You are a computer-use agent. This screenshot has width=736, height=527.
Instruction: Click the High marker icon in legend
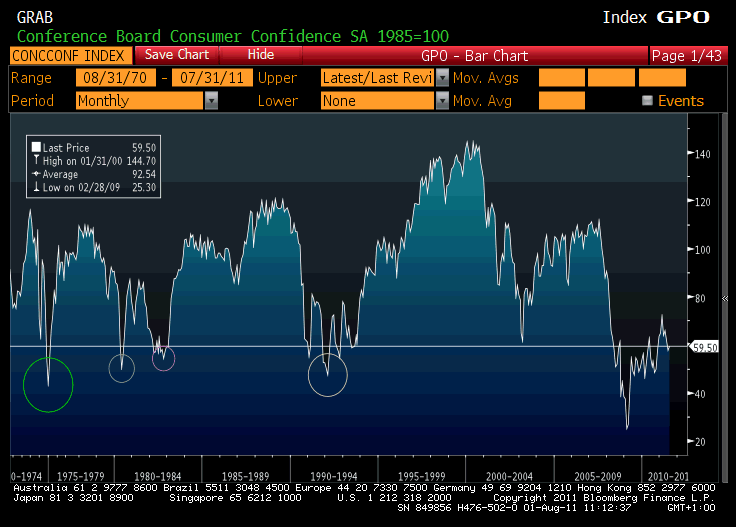(x=36, y=160)
